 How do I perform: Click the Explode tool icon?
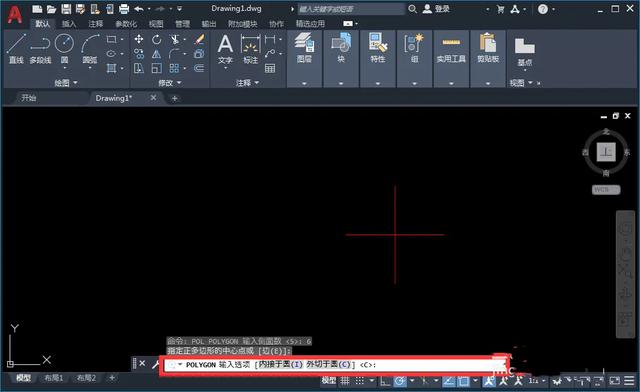[x=199, y=53]
